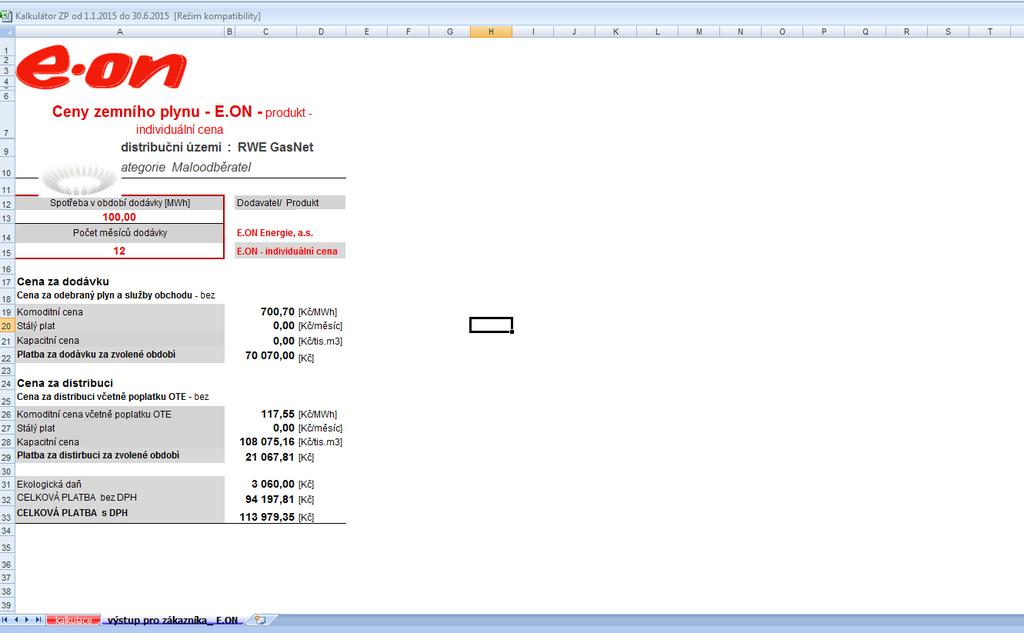Click the active selected cell H20
1024x633 pixels.
tap(491, 325)
